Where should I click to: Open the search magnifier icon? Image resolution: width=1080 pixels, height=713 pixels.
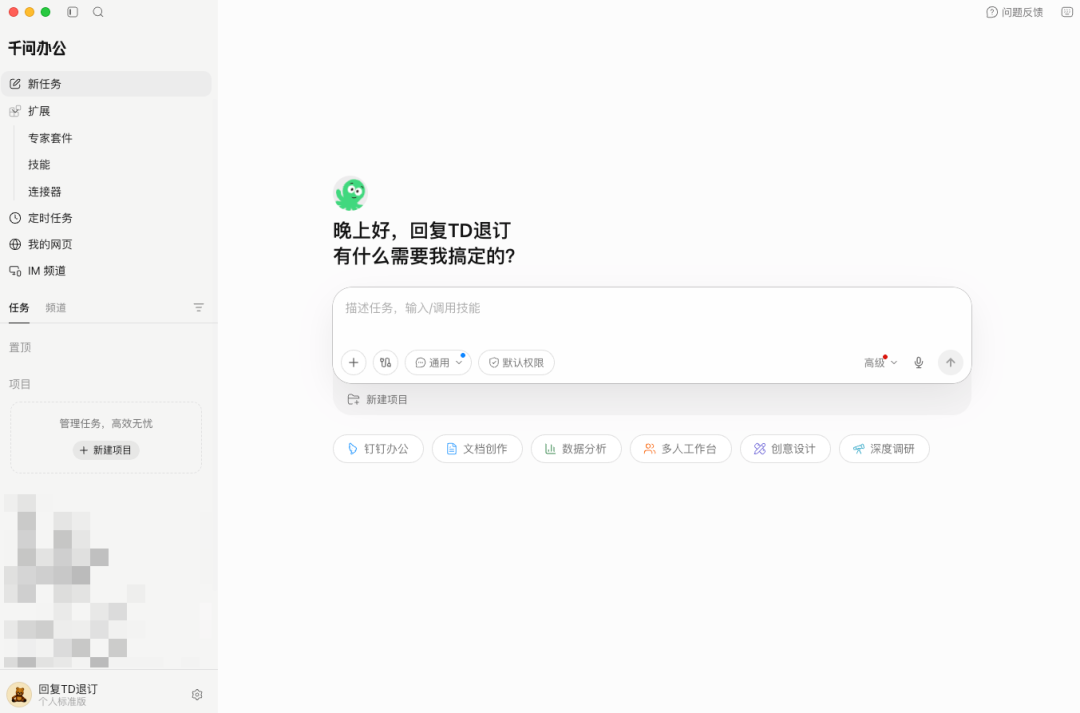tap(98, 12)
